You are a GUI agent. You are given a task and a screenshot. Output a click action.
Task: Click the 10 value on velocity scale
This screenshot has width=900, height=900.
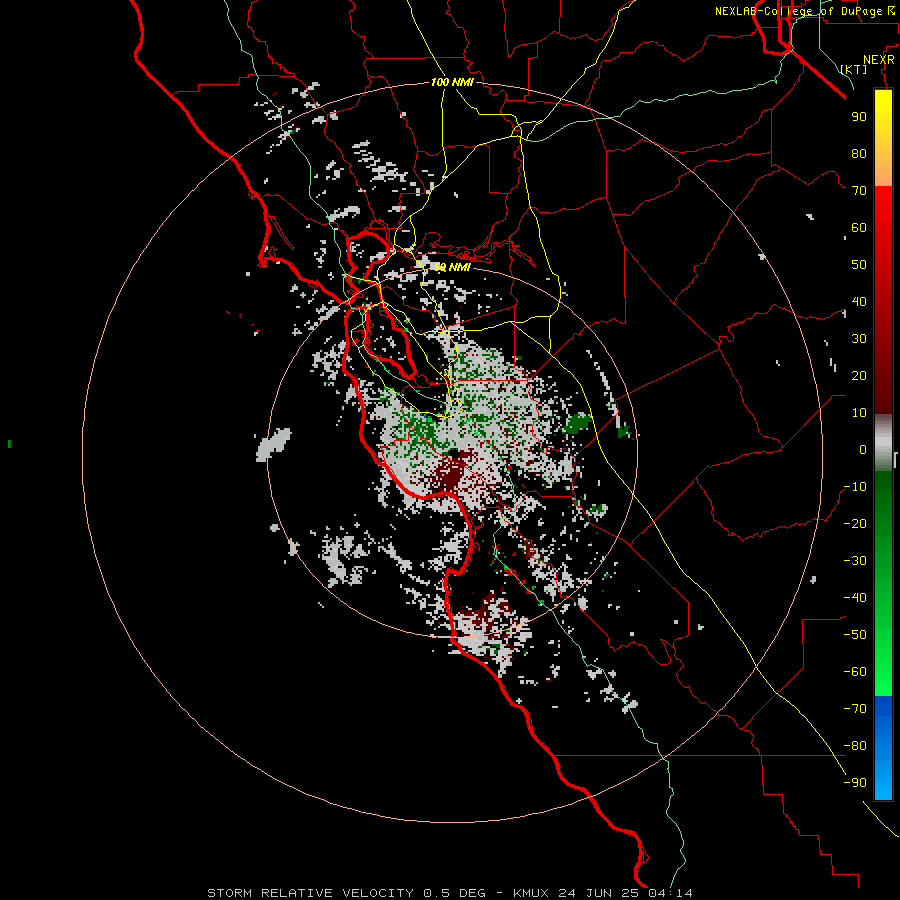click(x=859, y=413)
